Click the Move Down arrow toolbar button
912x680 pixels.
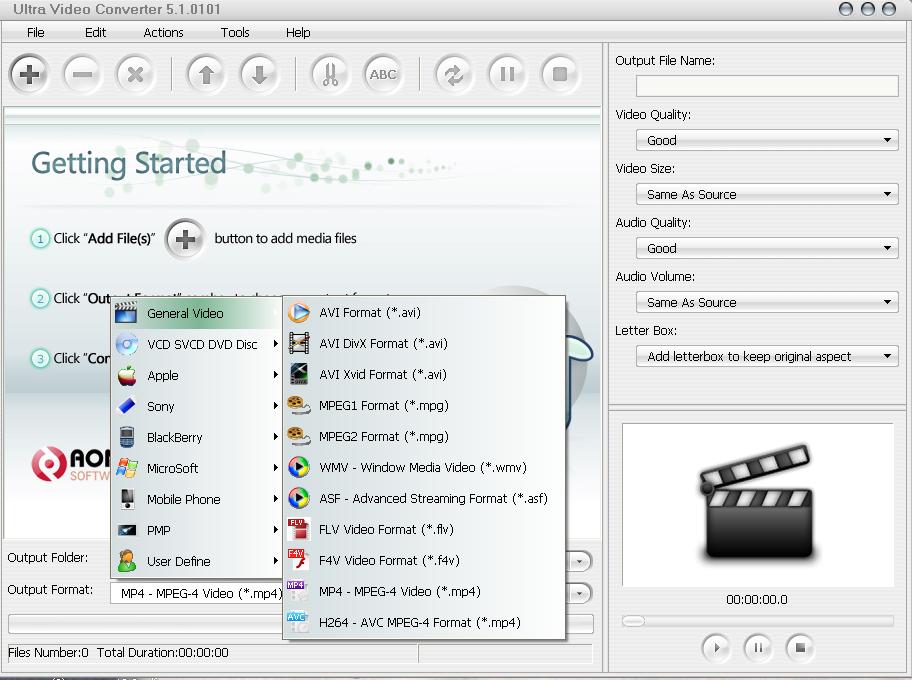pyautogui.click(x=259, y=74)
